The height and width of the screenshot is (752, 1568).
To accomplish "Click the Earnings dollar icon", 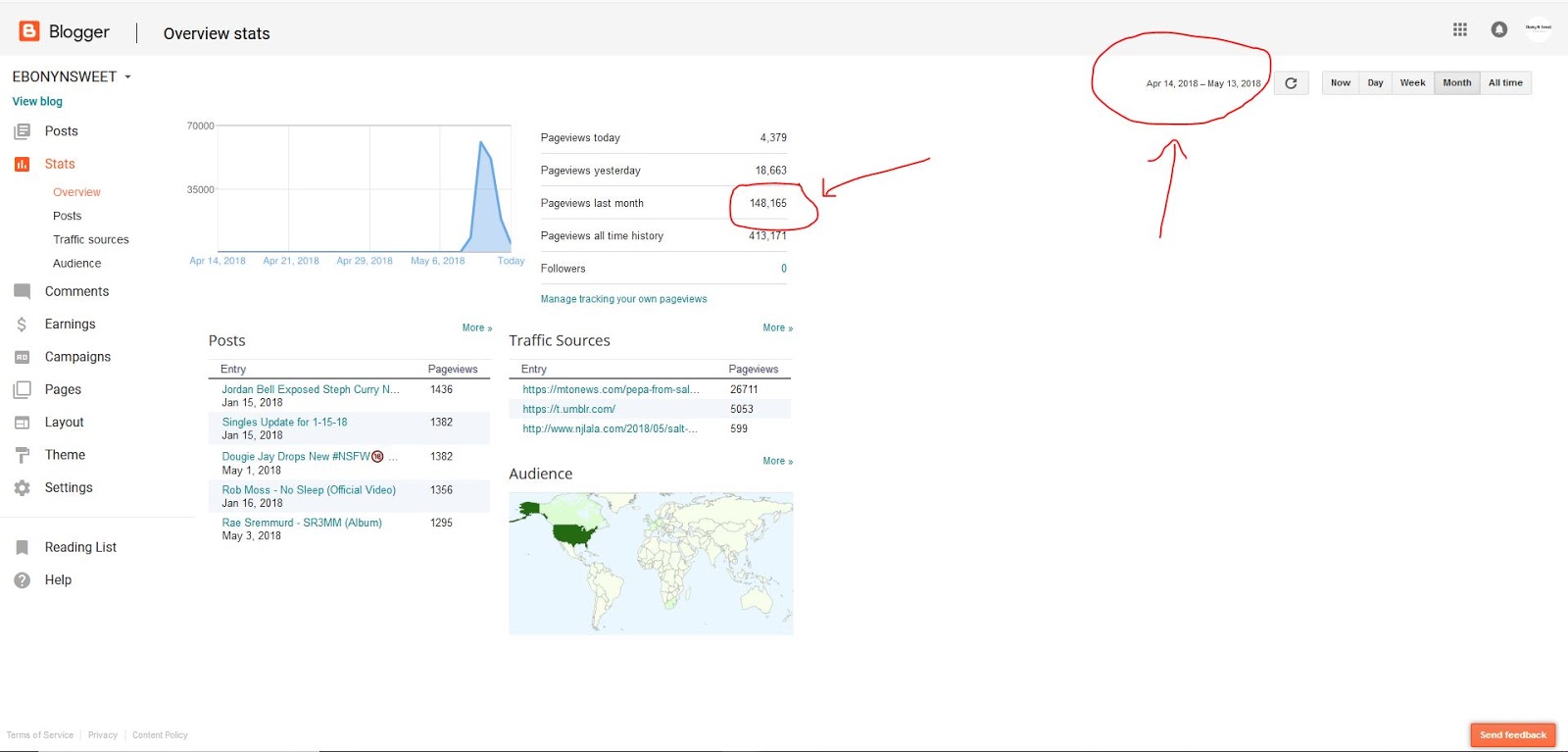I will [22, 325].
